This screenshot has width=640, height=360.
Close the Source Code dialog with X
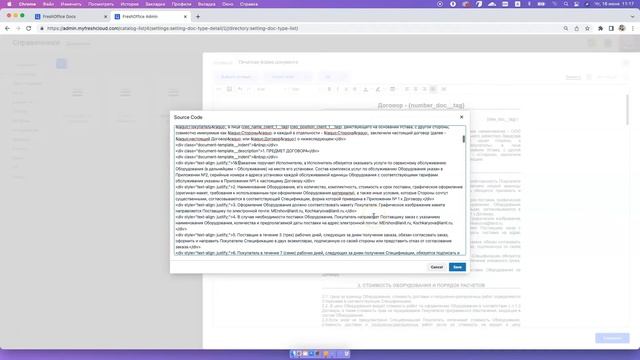[x=462, y=117]
